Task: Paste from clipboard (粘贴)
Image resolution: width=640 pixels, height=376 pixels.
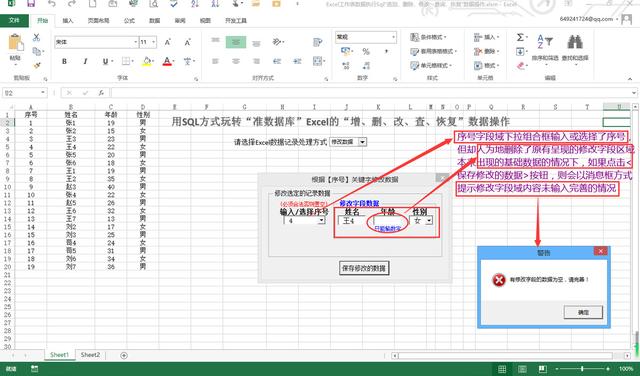Action: point(16,48)
